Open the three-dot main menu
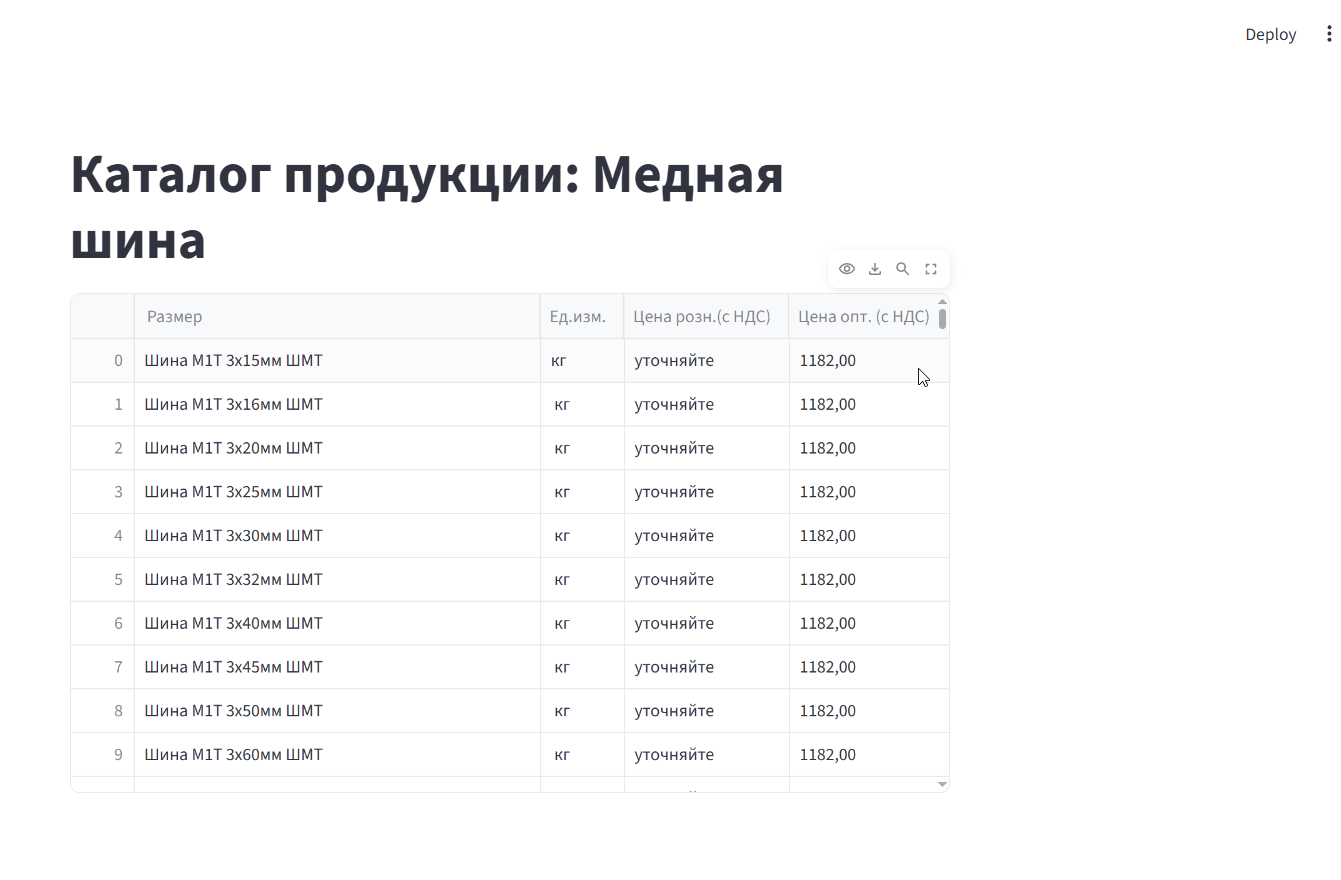Viewport: 1341px width, 880px height. (x=1329, y=34)
